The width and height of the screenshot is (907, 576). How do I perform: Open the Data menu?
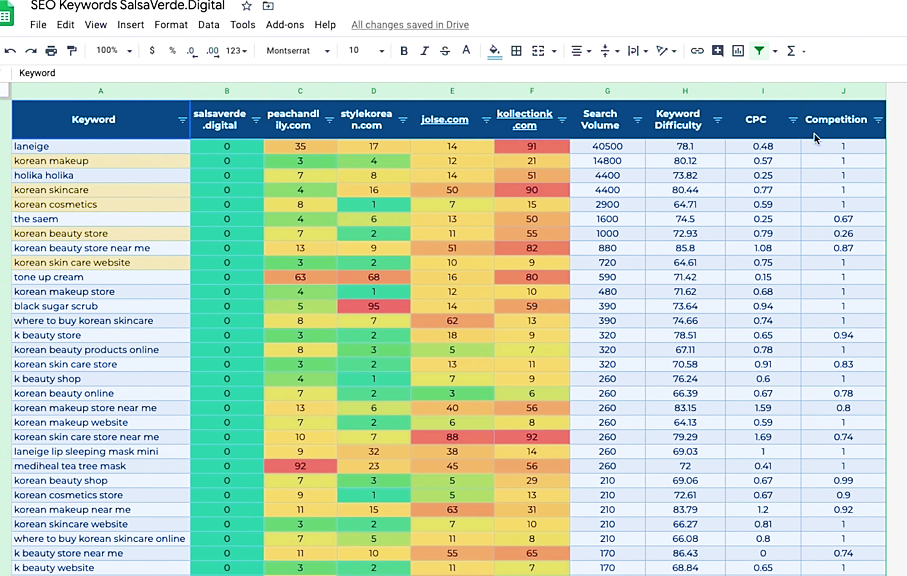pos(208,25)
